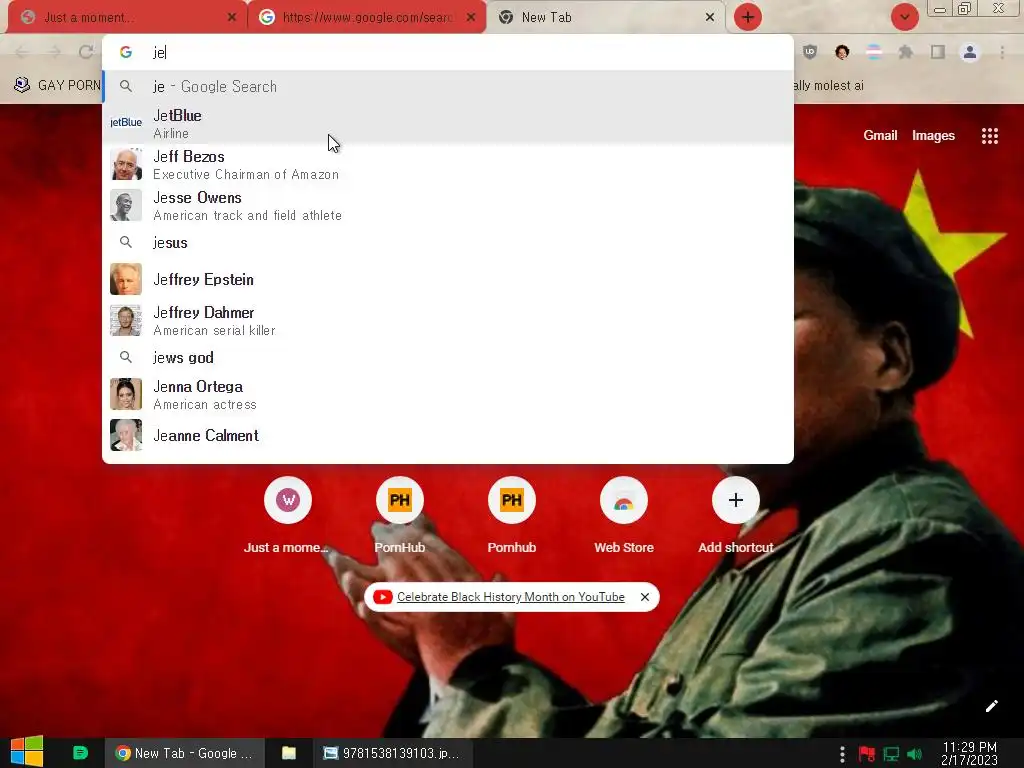Click the Jeff Bezos thumbnail photo

(126, 164)
